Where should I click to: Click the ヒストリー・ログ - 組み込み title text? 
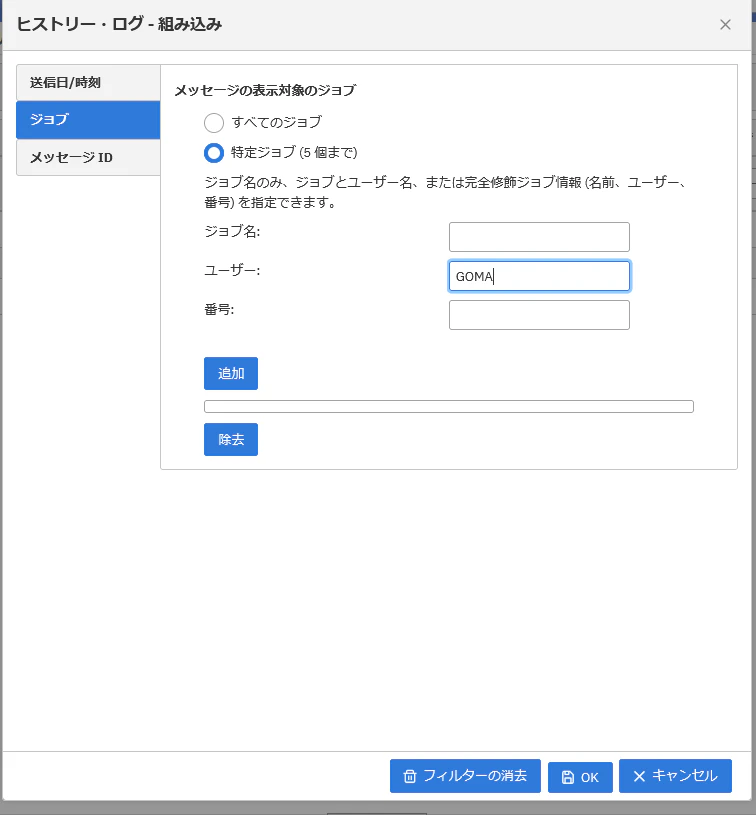click(120, 24)
